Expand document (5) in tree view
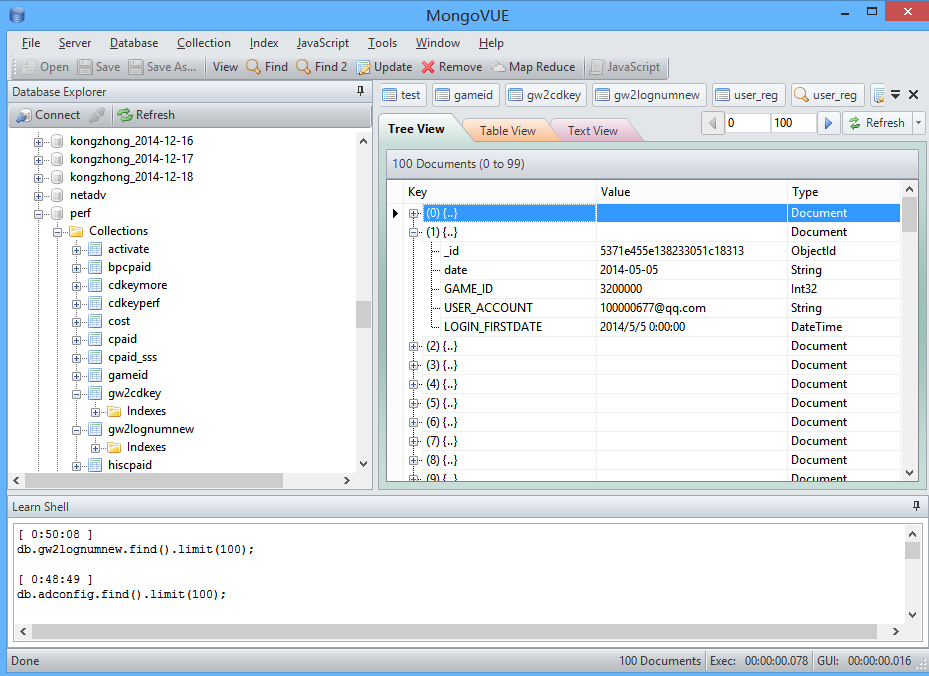Viewport: 929px width, 676px height. coord(414,404)
